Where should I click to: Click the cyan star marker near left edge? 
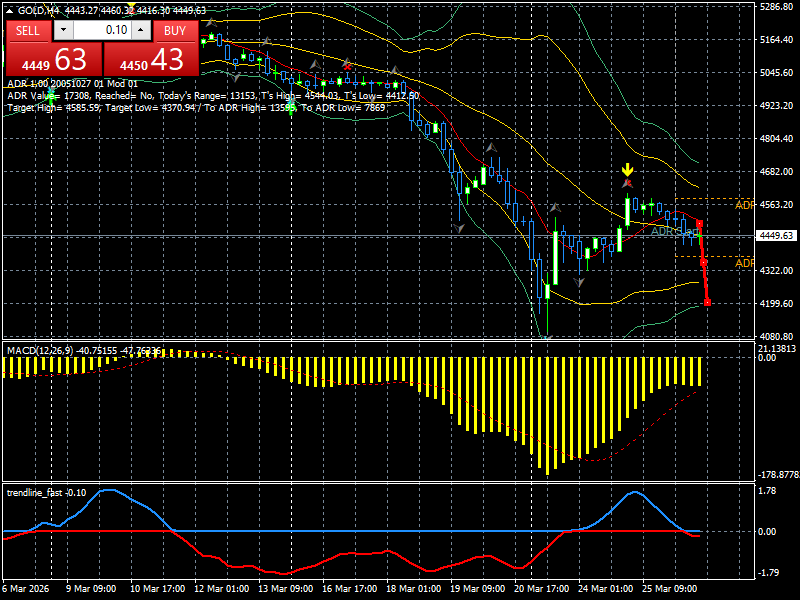pos(51,93)
